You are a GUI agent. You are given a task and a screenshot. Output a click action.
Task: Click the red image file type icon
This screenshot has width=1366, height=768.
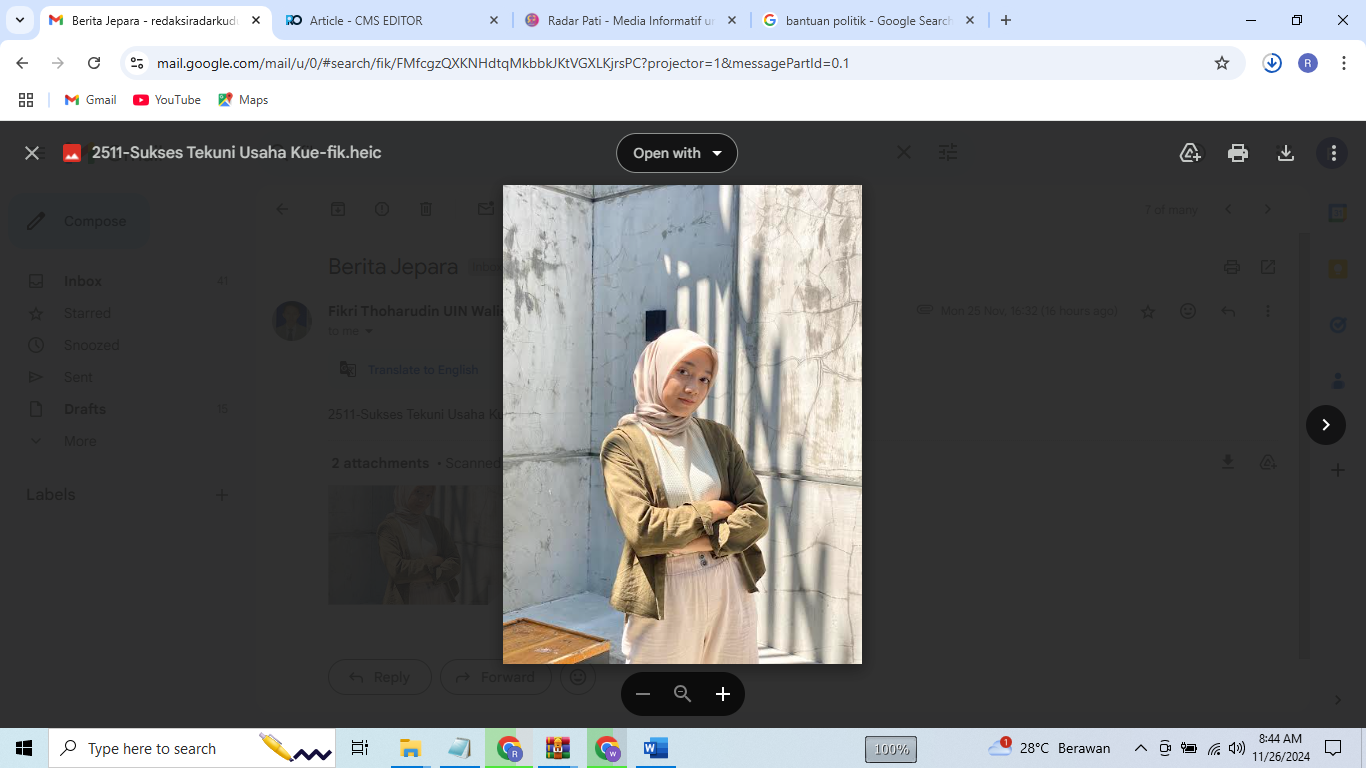(x=72, y=153)
